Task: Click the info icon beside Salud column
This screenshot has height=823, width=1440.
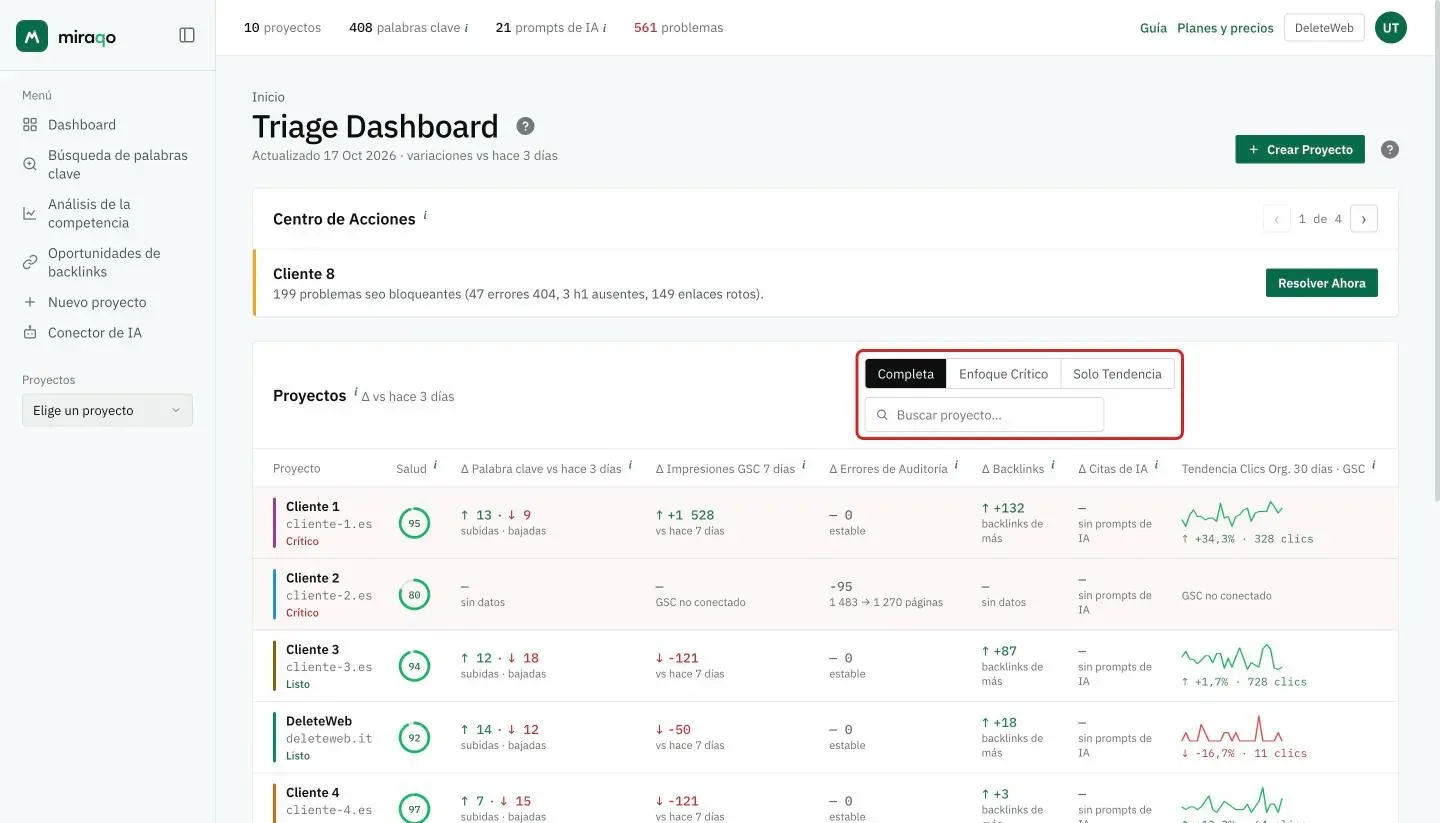Action: (x=436, y=465)
